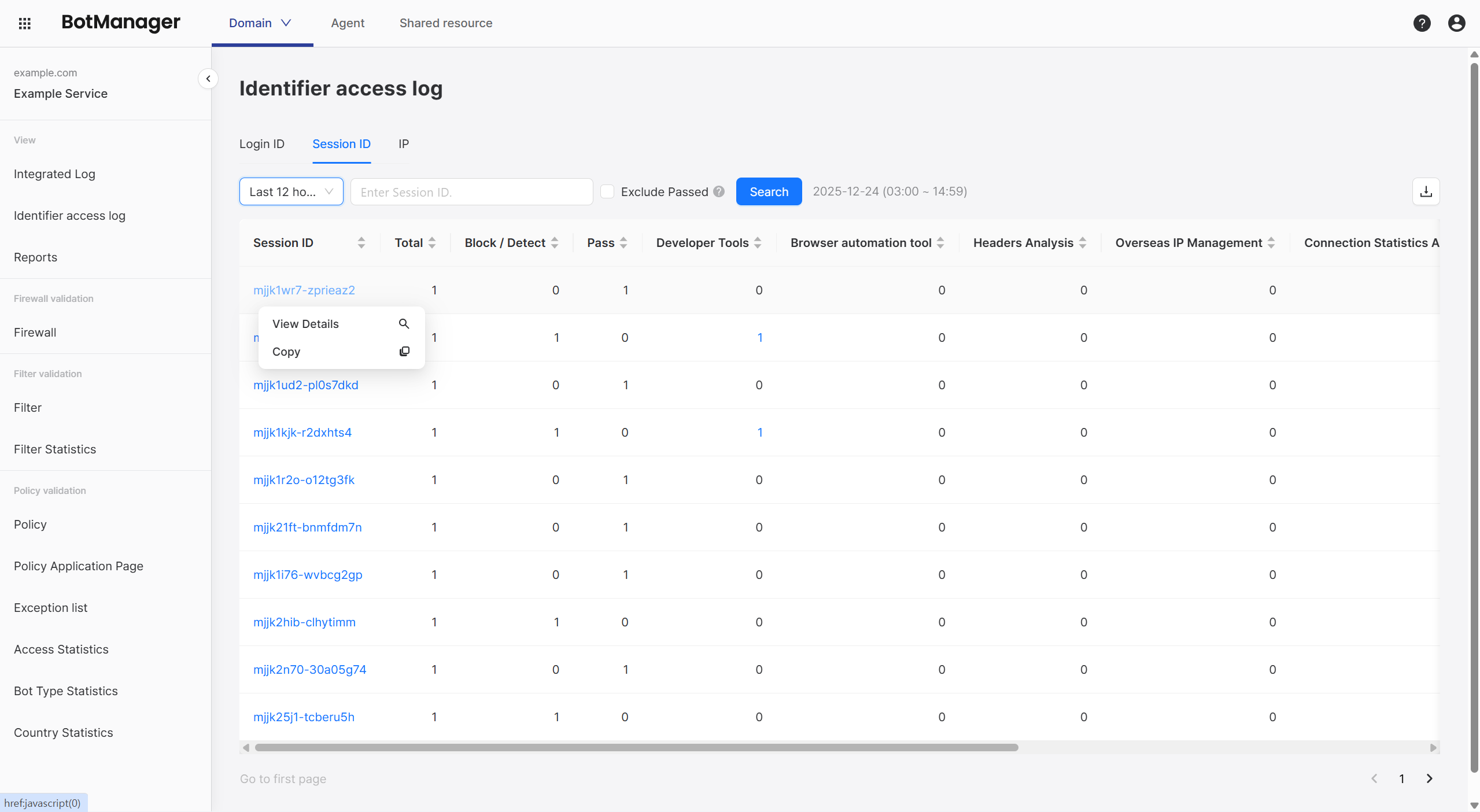
Task: Sort by Block / Detect column
Action: pos(555,243)
